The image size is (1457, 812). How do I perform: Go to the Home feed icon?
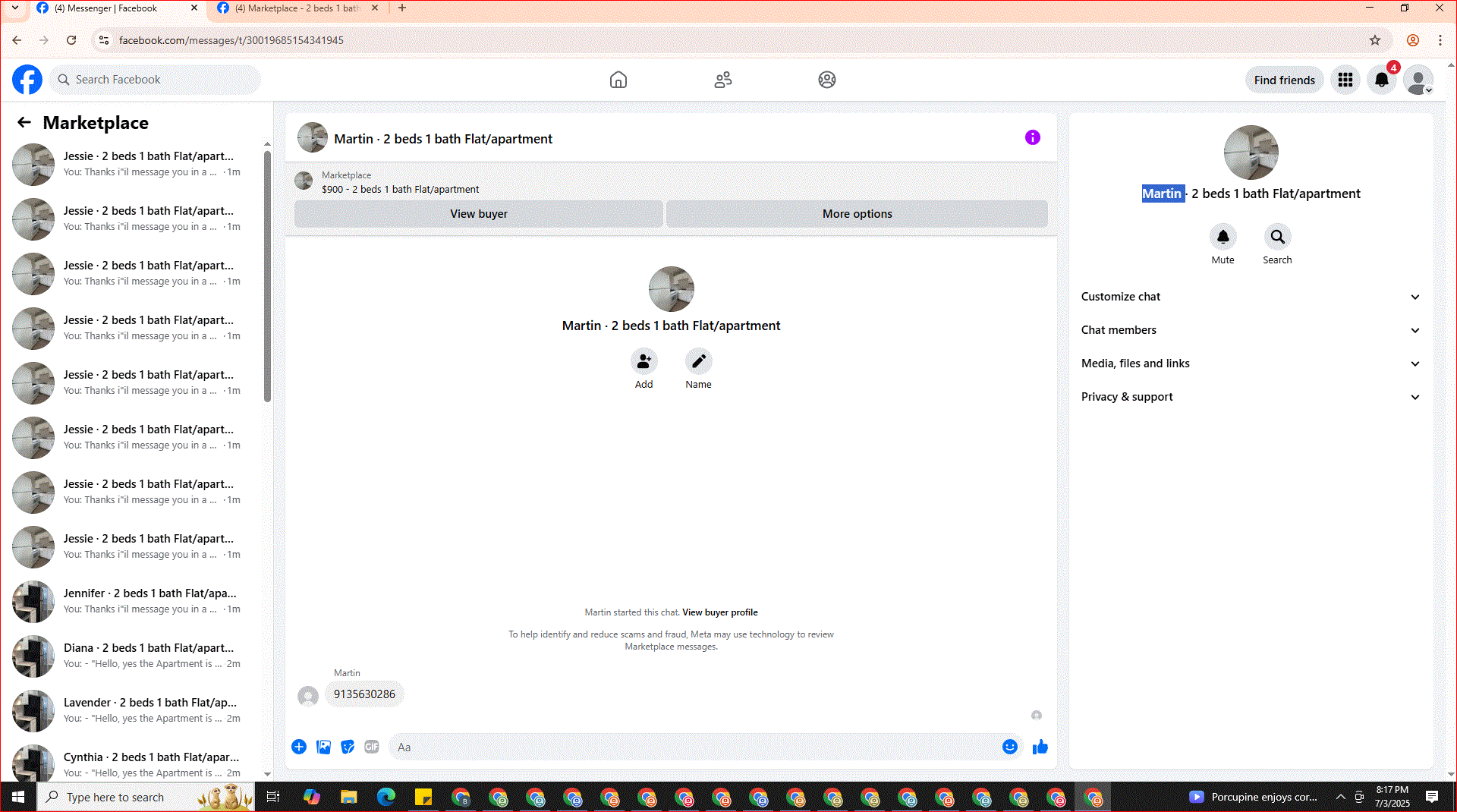pyautogui.click(x=618, y=80)
